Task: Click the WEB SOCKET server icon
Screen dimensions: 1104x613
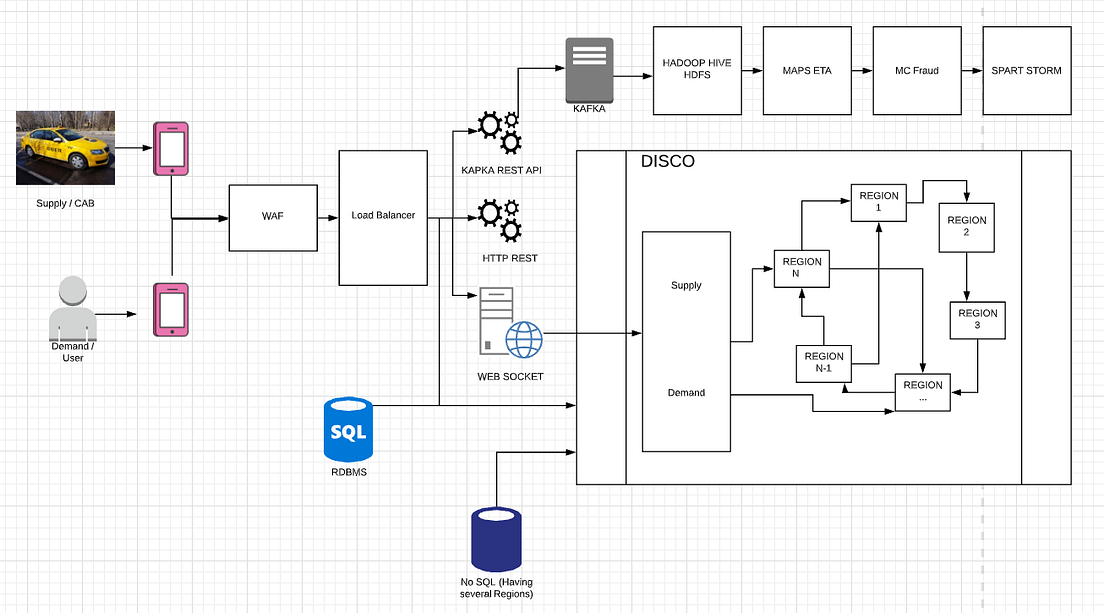Action: (495, 320)
